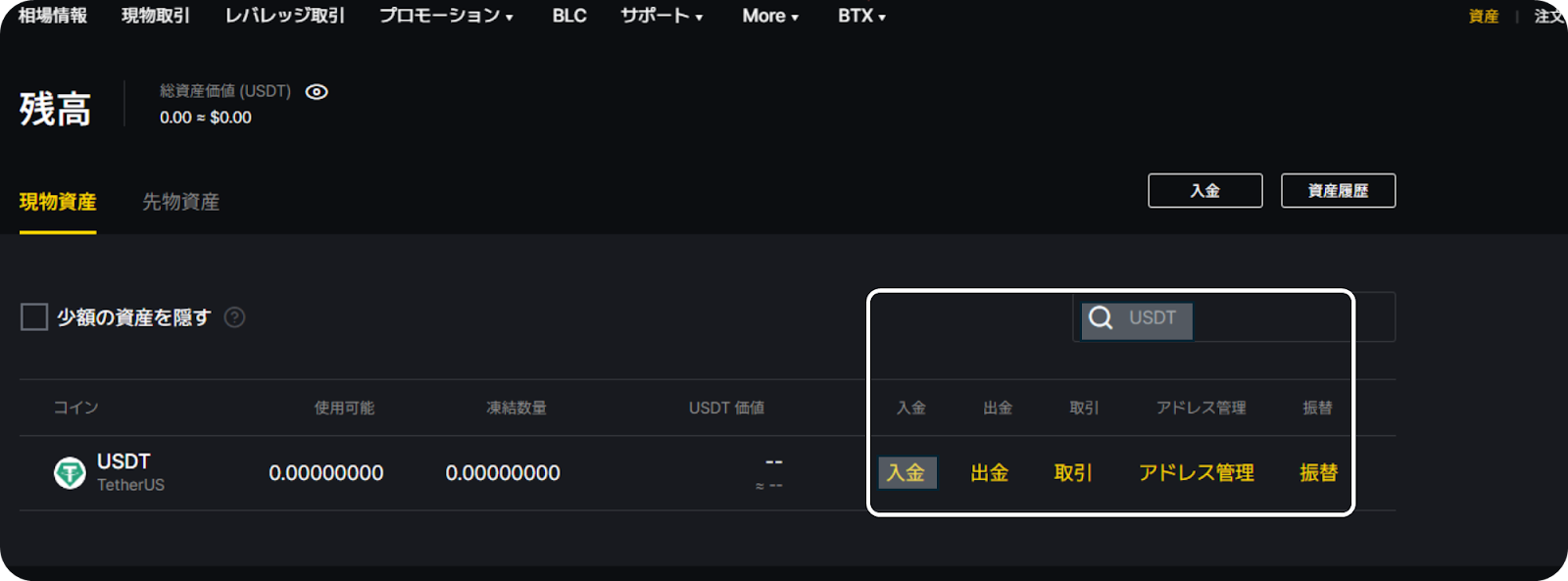Screen dimensions: 1568x581
Task: Click the TetherUS coin logo
Action: pos(70,473)
